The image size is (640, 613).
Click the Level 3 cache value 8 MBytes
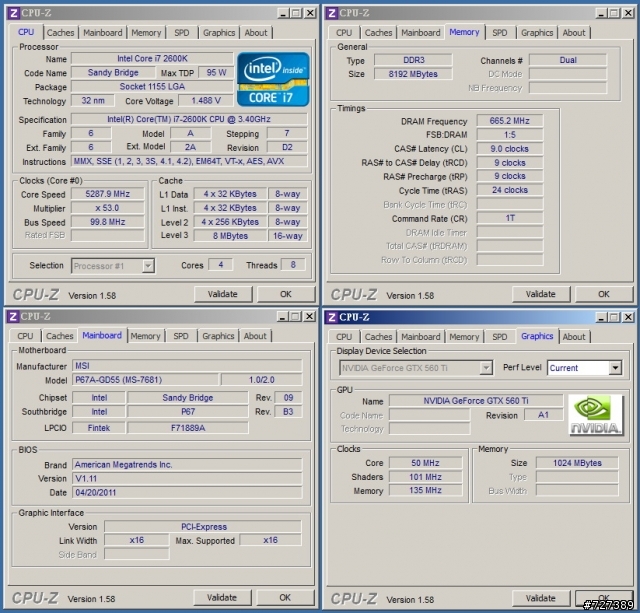click(230, 236)
